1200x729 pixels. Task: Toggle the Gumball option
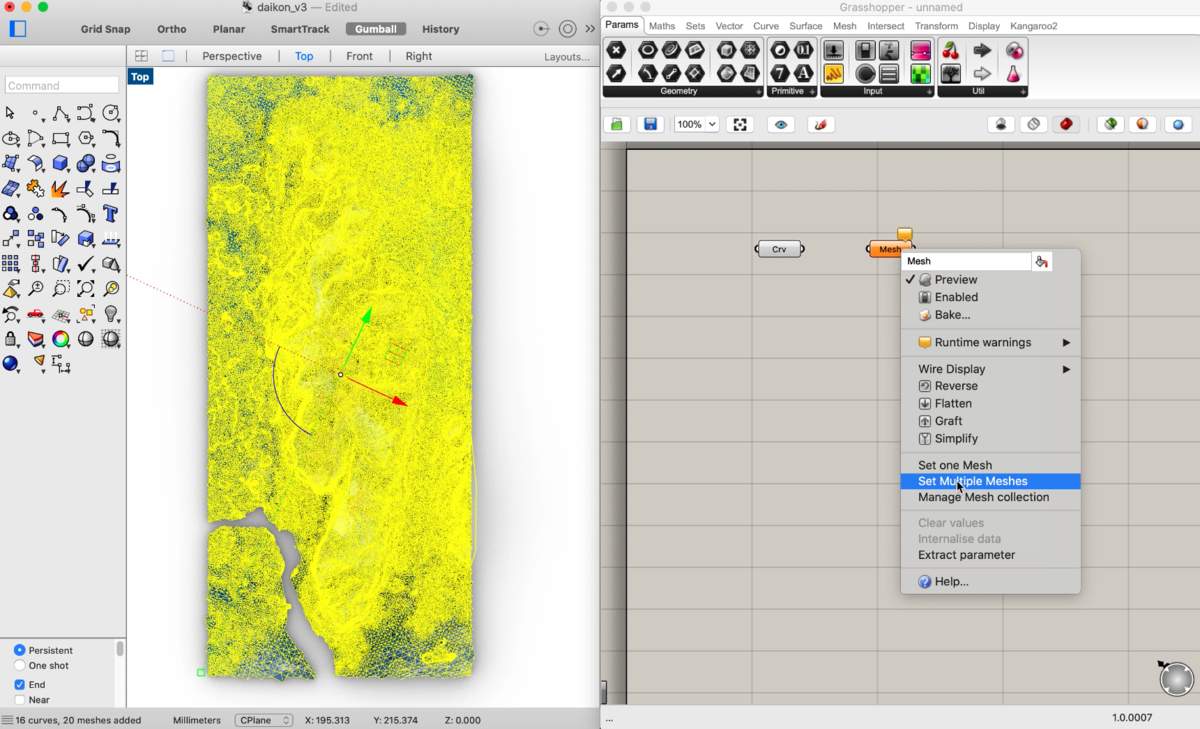tap(376, 29)
